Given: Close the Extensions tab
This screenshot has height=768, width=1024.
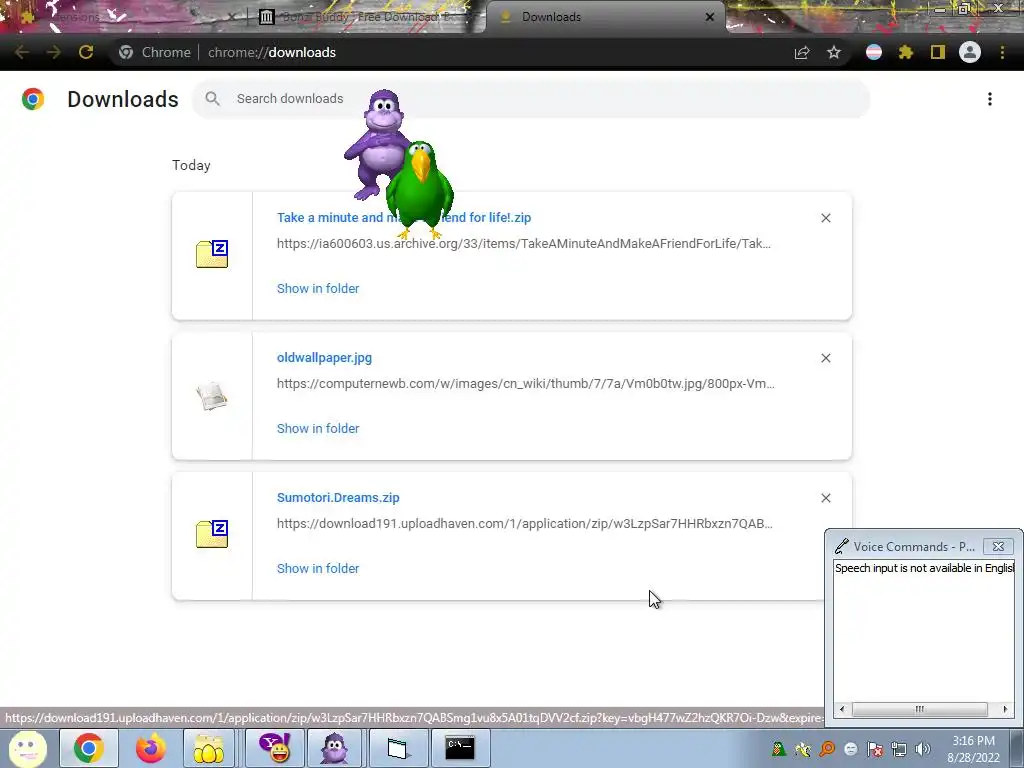Looking at the screenshot, I should pos(231,17).
